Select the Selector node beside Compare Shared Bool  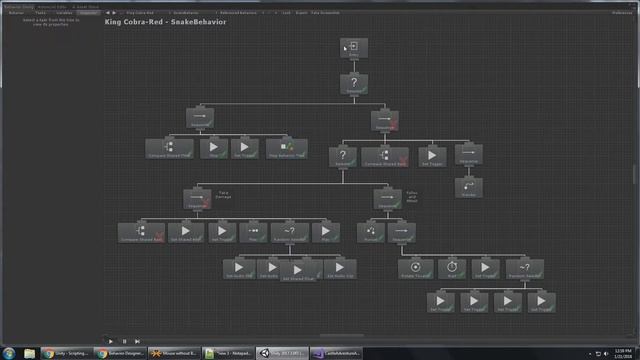pyautogui.click(x=343, y=157)
